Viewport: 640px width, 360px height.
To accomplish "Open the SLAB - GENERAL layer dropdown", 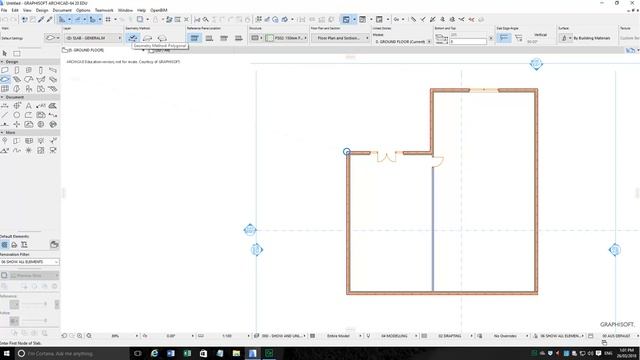I will (93, 38).
